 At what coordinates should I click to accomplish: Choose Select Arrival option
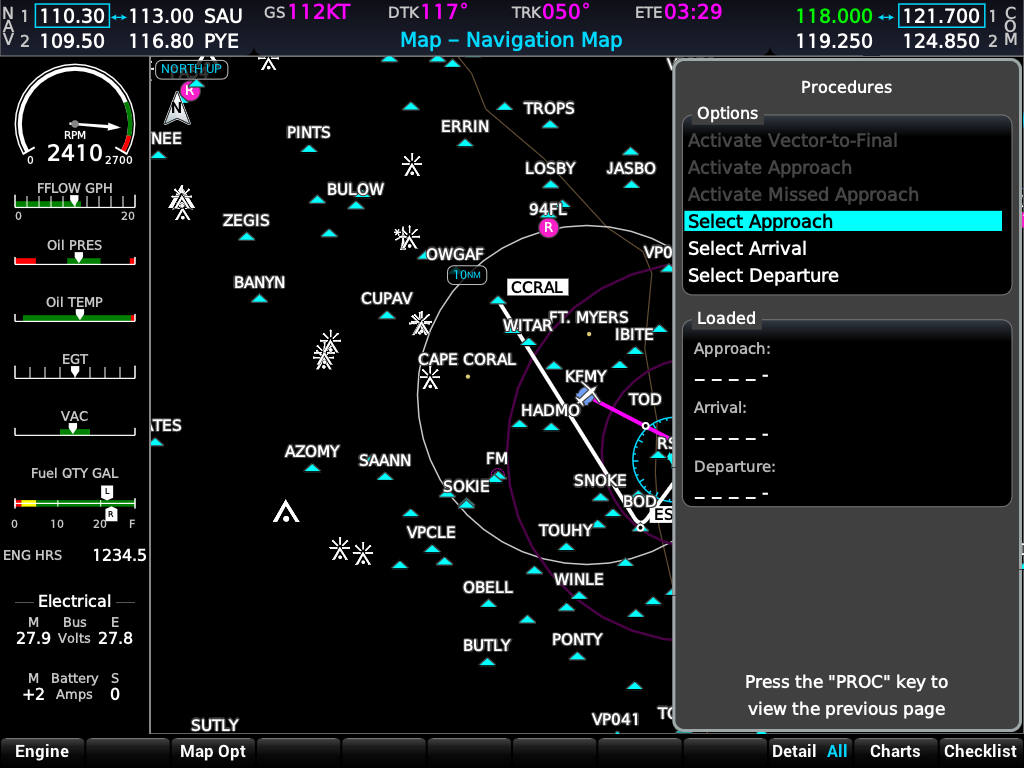(747, 248)
